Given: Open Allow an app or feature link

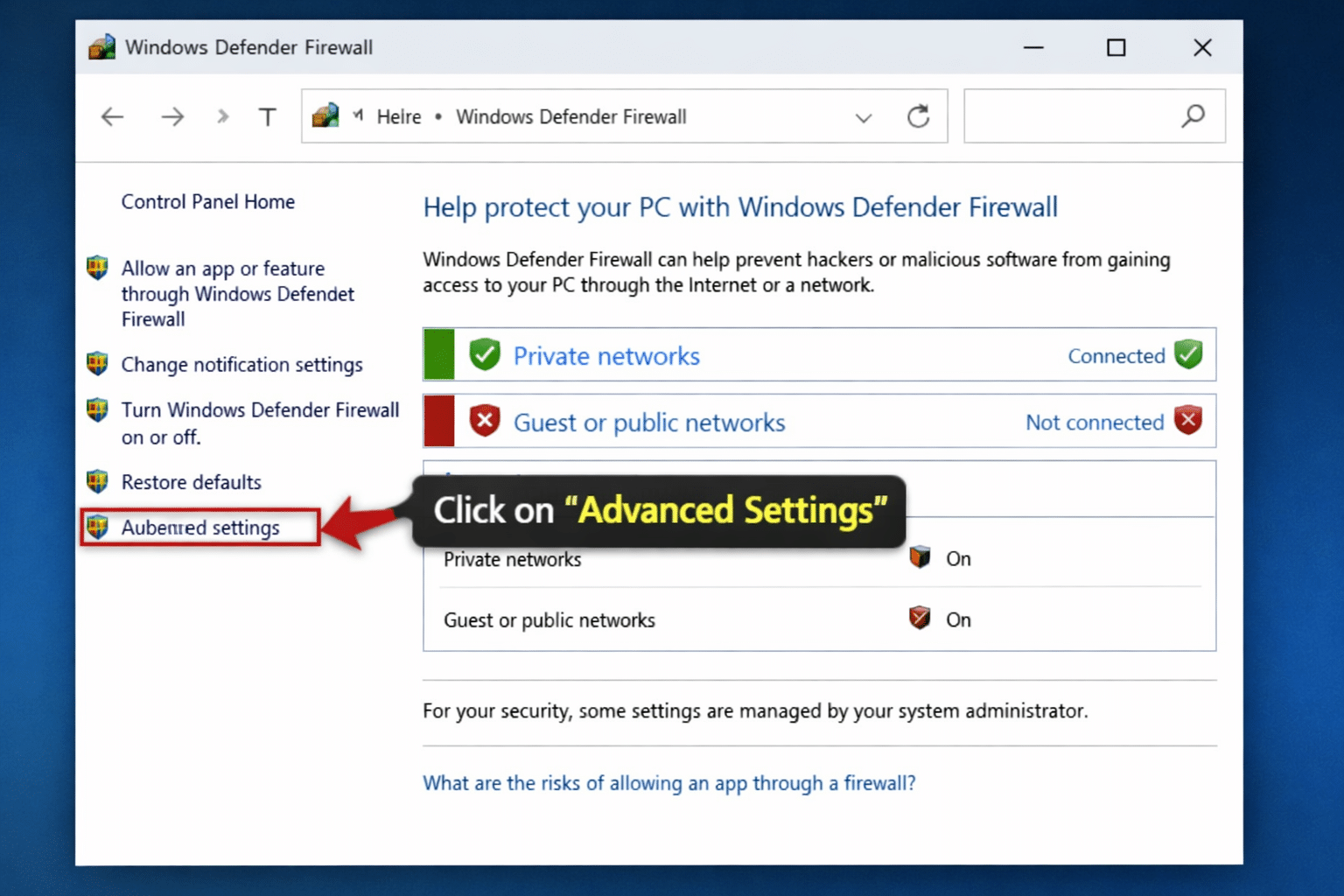Looking at the screenshot, I should click(x=238, y=294).
